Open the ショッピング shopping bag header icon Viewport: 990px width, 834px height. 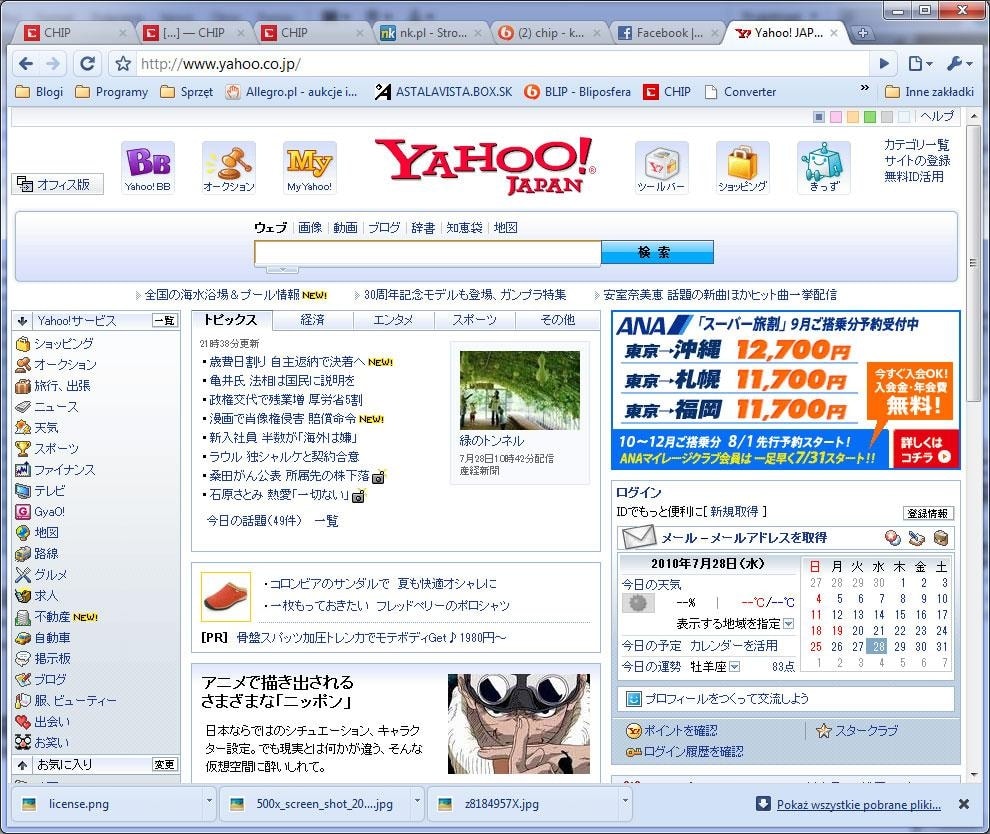click(742, 163)
